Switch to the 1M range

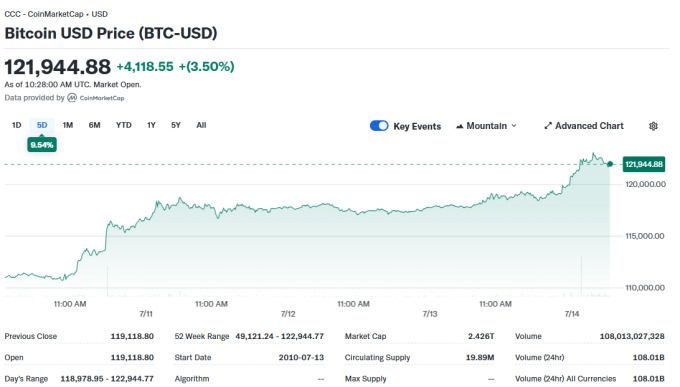(x=68, y=125)
